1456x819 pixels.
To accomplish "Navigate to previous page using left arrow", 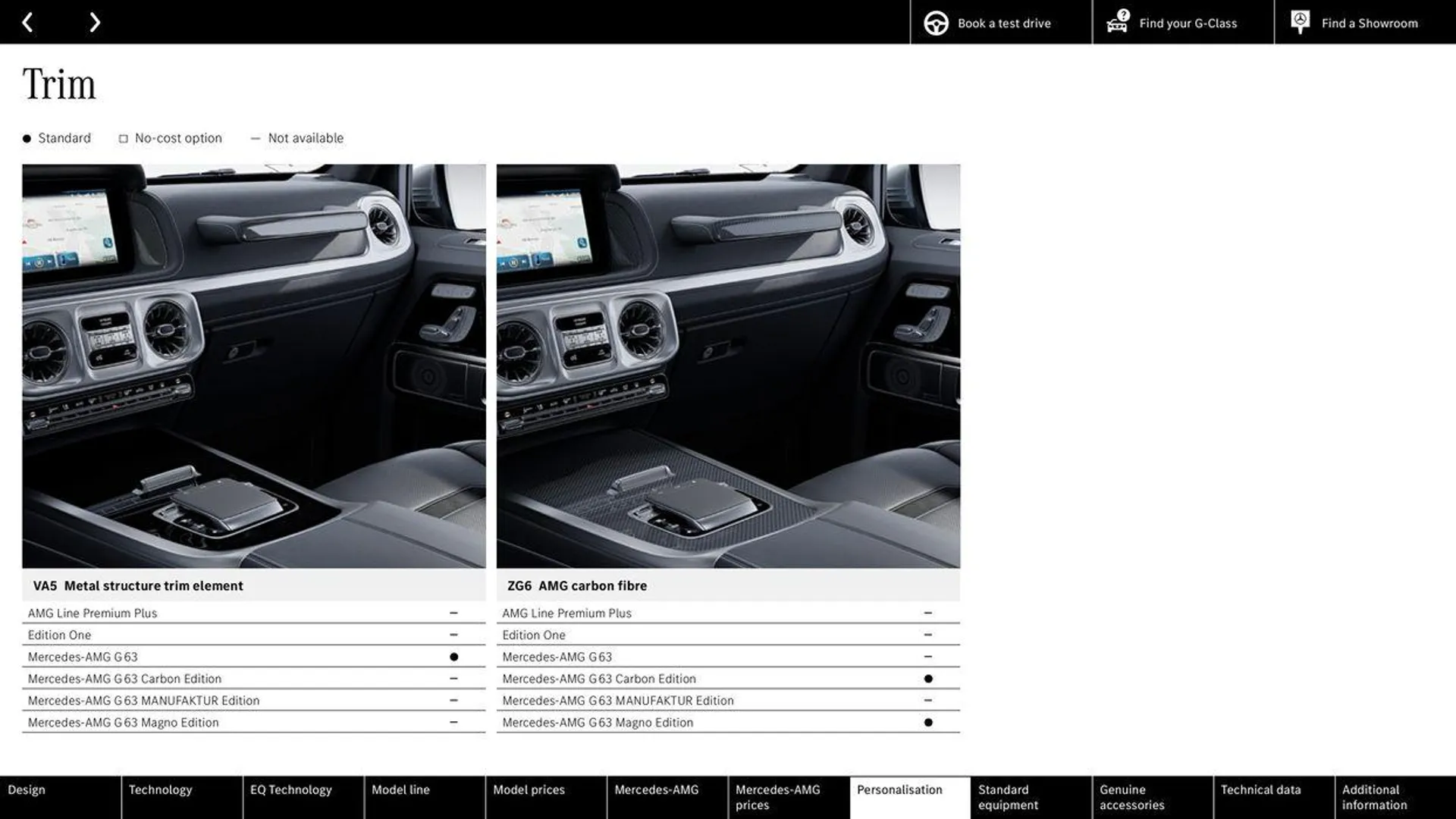I will 27,22.
